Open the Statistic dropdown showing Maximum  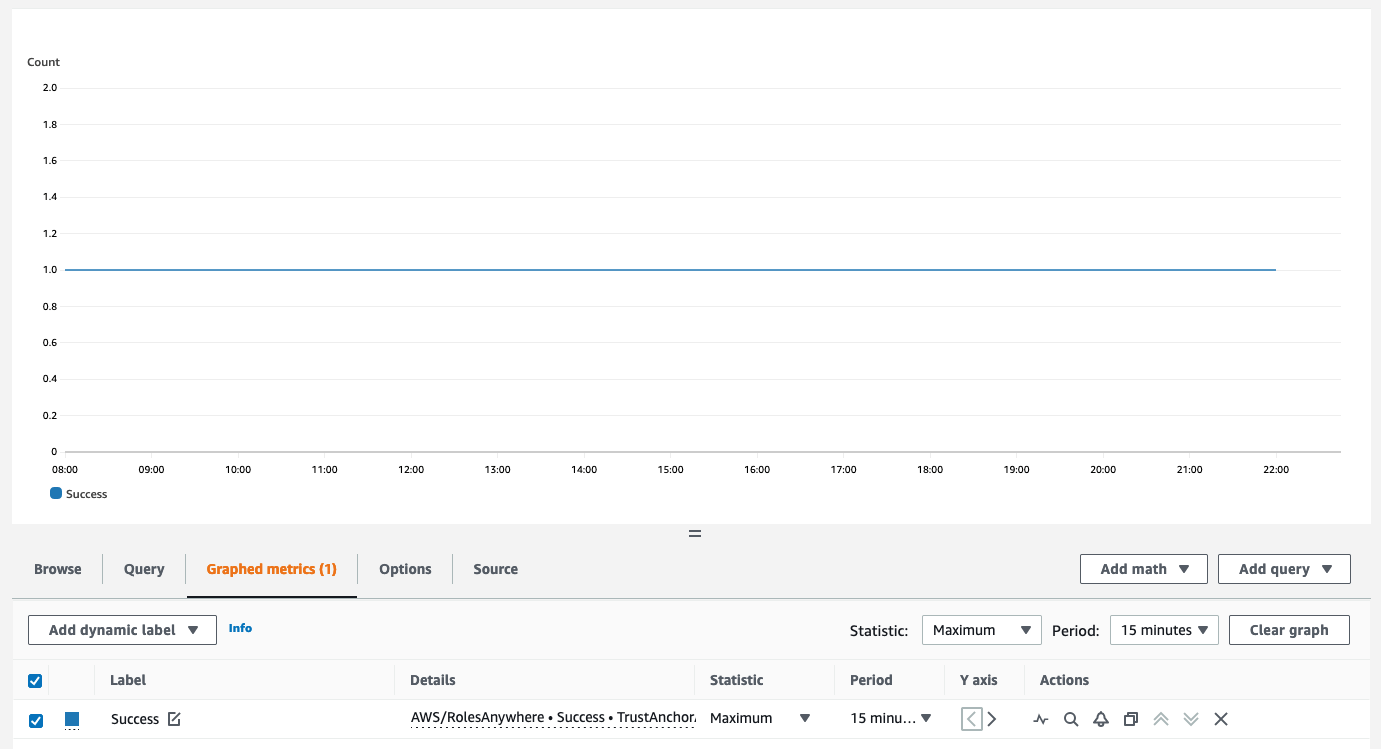pyautogui.click(x=981, y=630)
